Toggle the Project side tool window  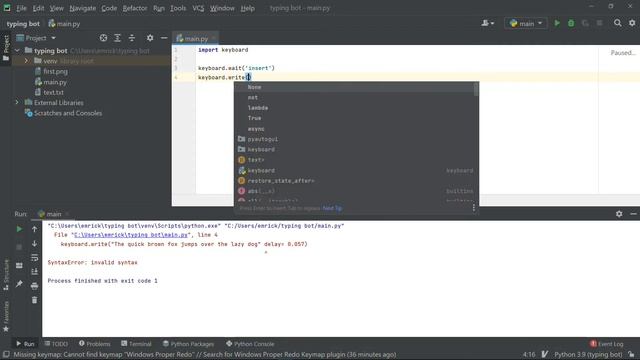coord(6,48)
